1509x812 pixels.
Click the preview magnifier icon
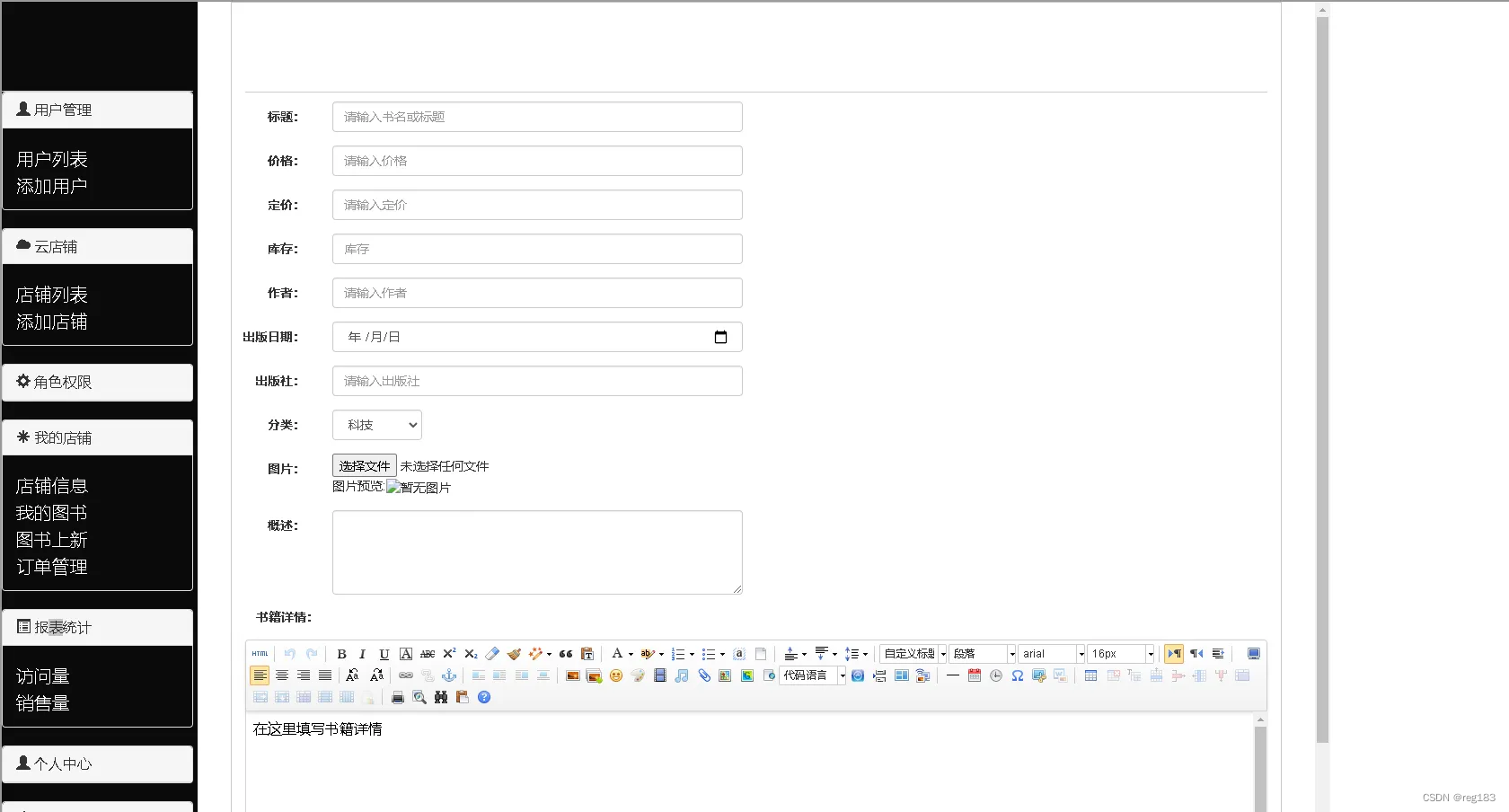(419, 697)
